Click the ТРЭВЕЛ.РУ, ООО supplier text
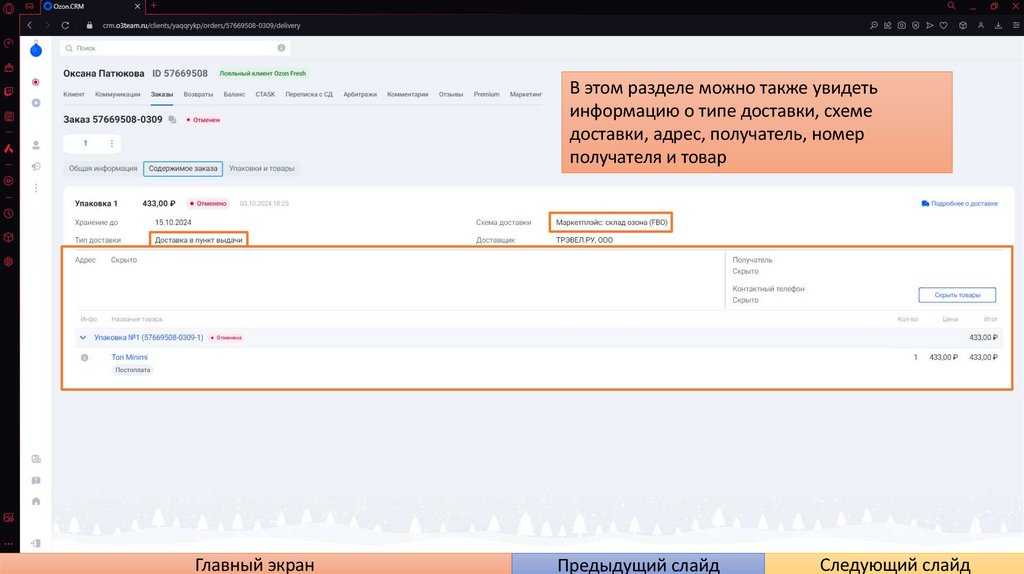 click(584, 240)
